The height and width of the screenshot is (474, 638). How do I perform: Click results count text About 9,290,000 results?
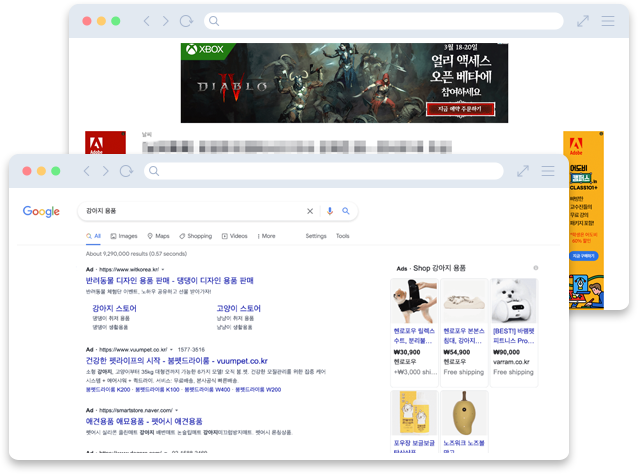[136, 254]
